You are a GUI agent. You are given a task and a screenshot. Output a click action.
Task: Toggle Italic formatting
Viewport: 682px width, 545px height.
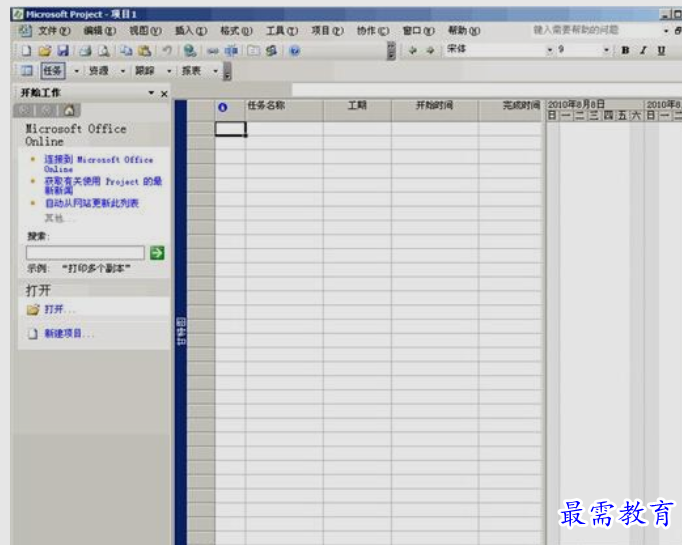[x=643, y=50]
